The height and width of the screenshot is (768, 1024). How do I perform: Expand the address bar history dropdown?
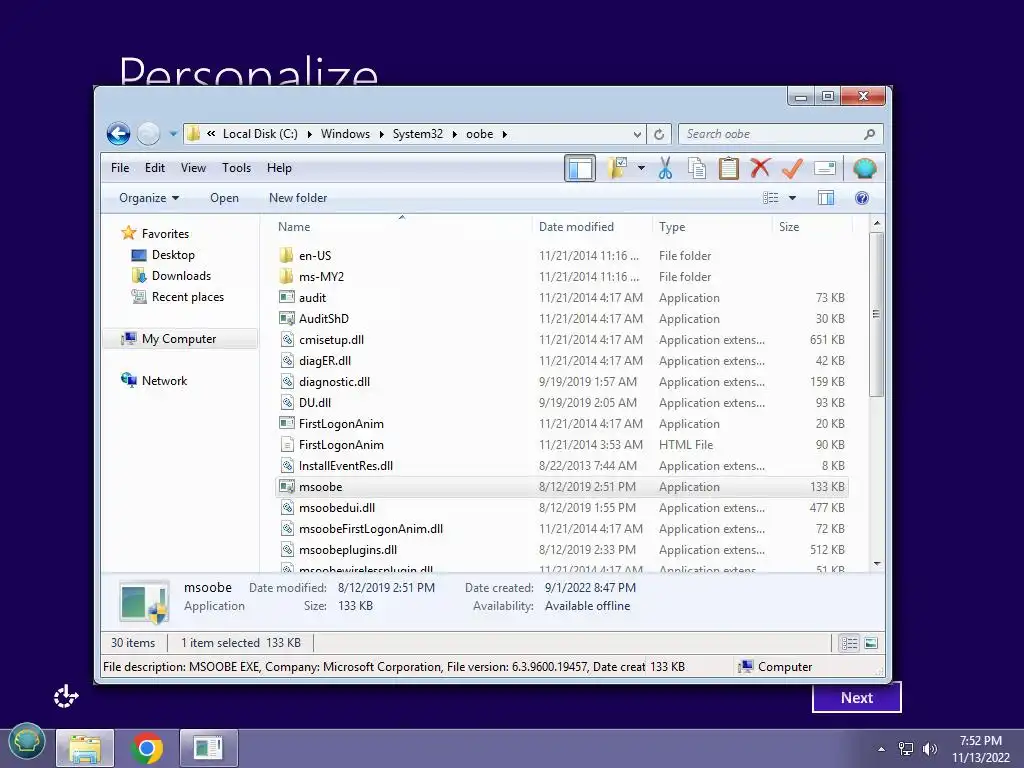pos(637,134)
